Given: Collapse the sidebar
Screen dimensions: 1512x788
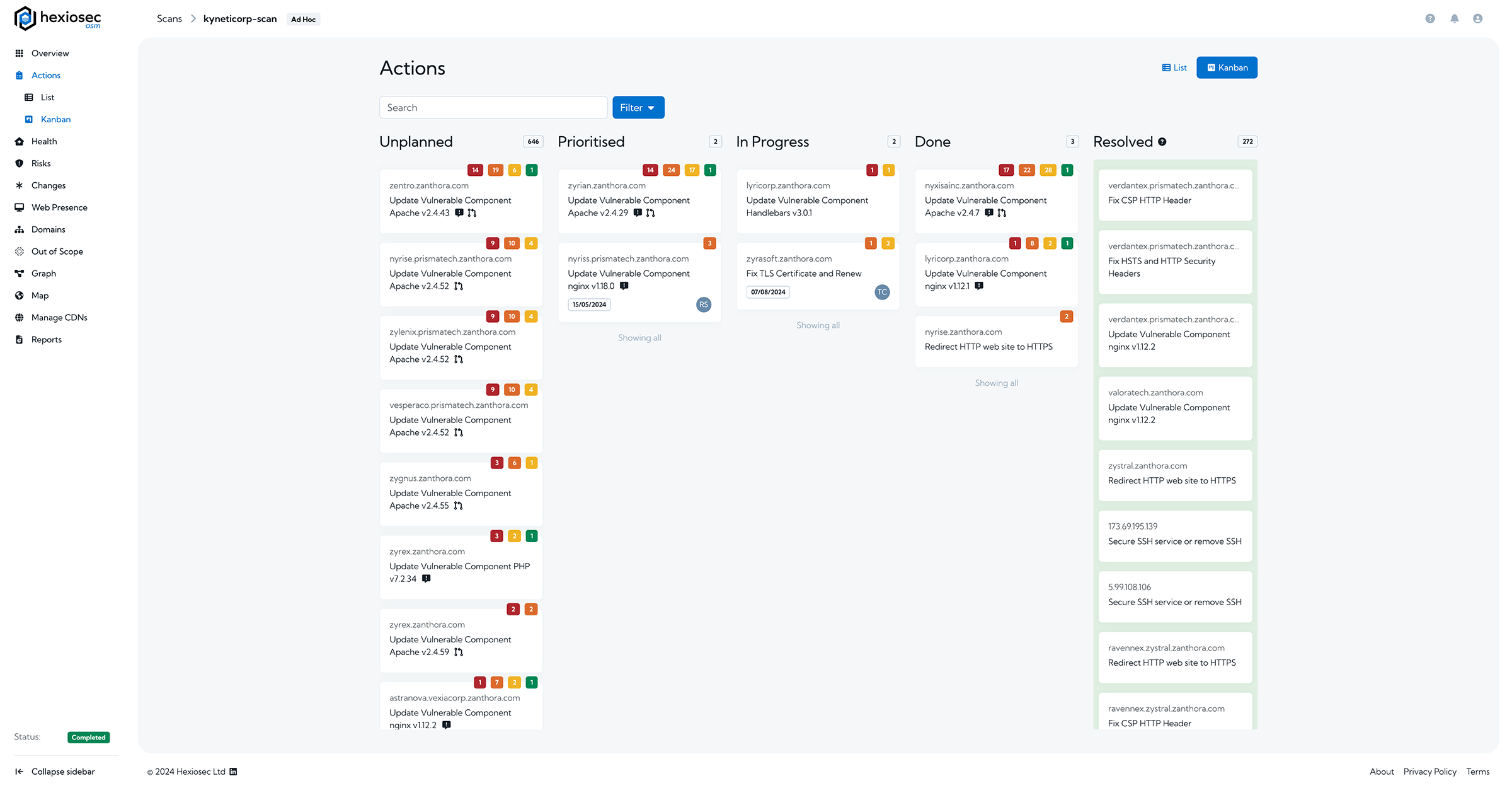Looking at the screenshot, I should (55, 772).
